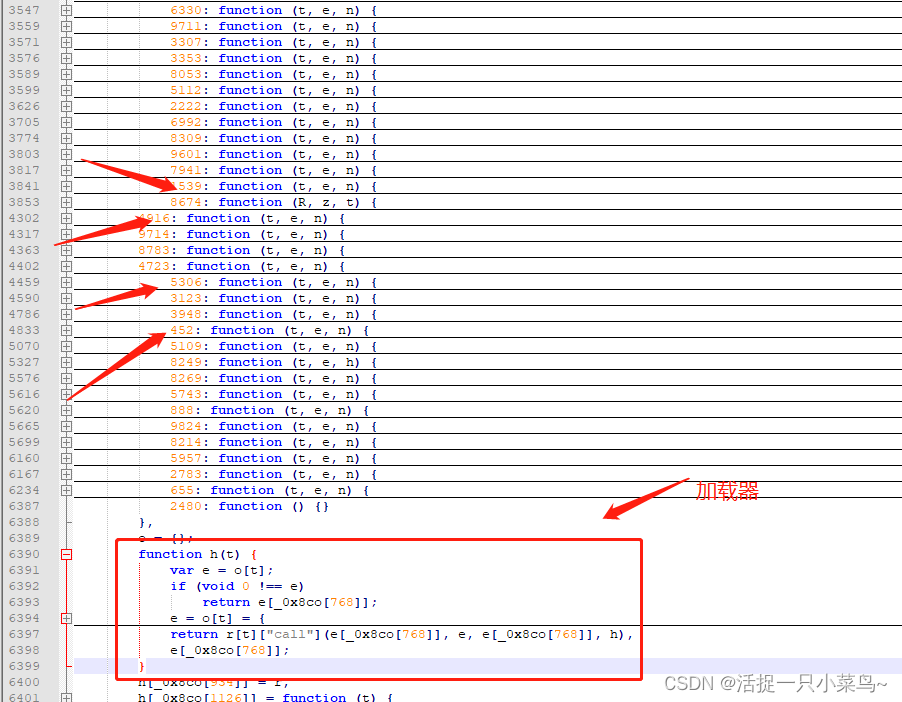Expand the folded block at line 3547
The image size is (902, 702).
tap(66, 10)
